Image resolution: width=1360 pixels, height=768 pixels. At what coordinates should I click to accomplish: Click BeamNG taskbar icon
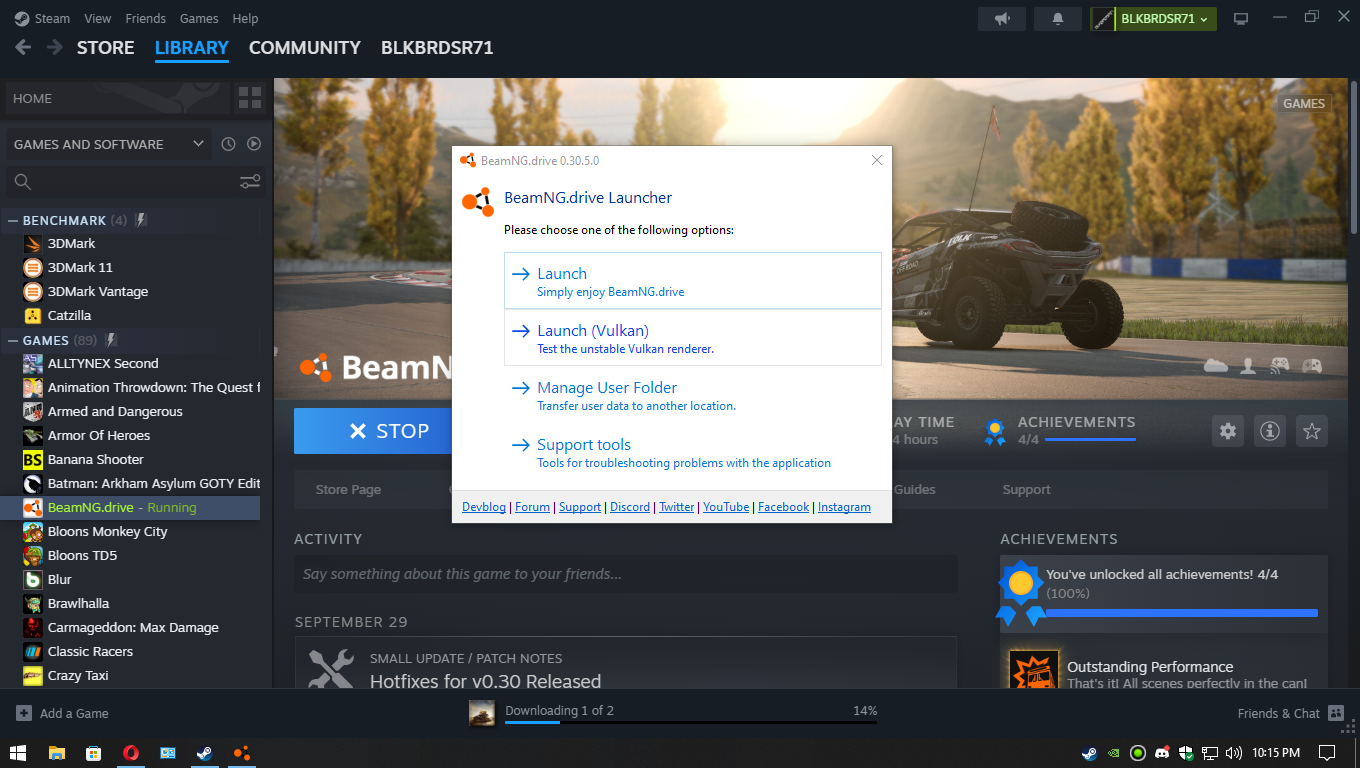click(x=241, y=752)
